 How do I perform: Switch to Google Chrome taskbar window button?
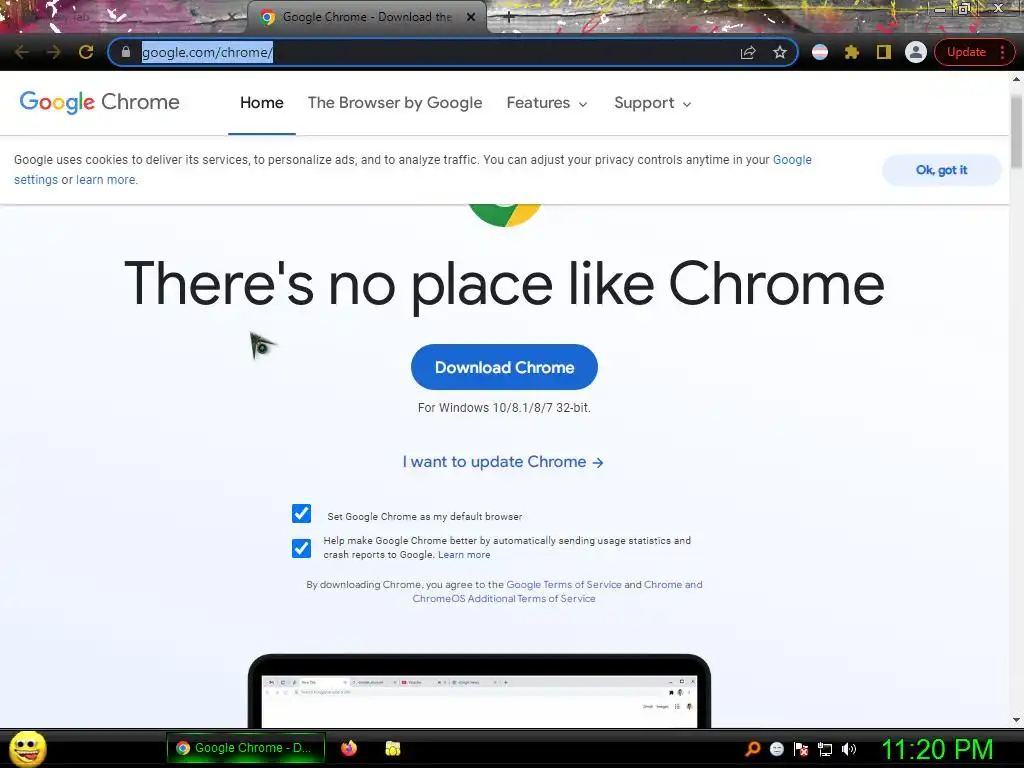click(x=246, y=748)
